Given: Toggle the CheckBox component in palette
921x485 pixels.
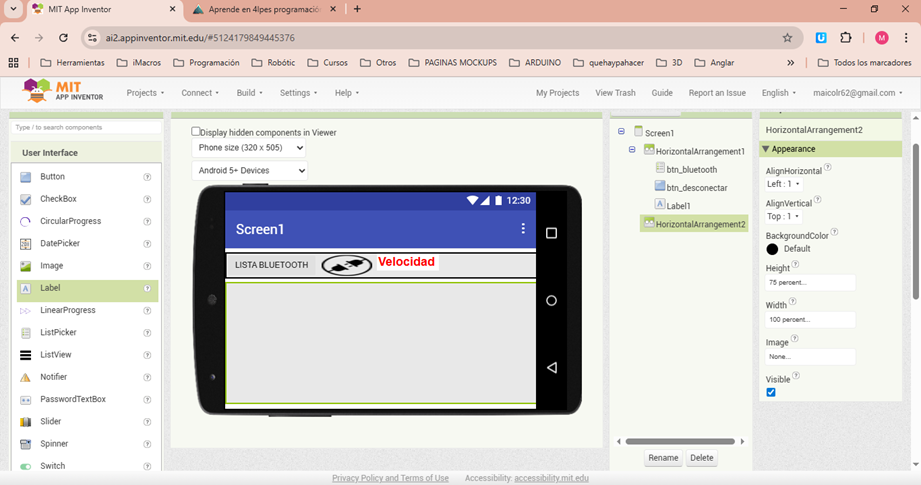Looking at the screenshot, I should pyautogui.click(x=26, y=199).
